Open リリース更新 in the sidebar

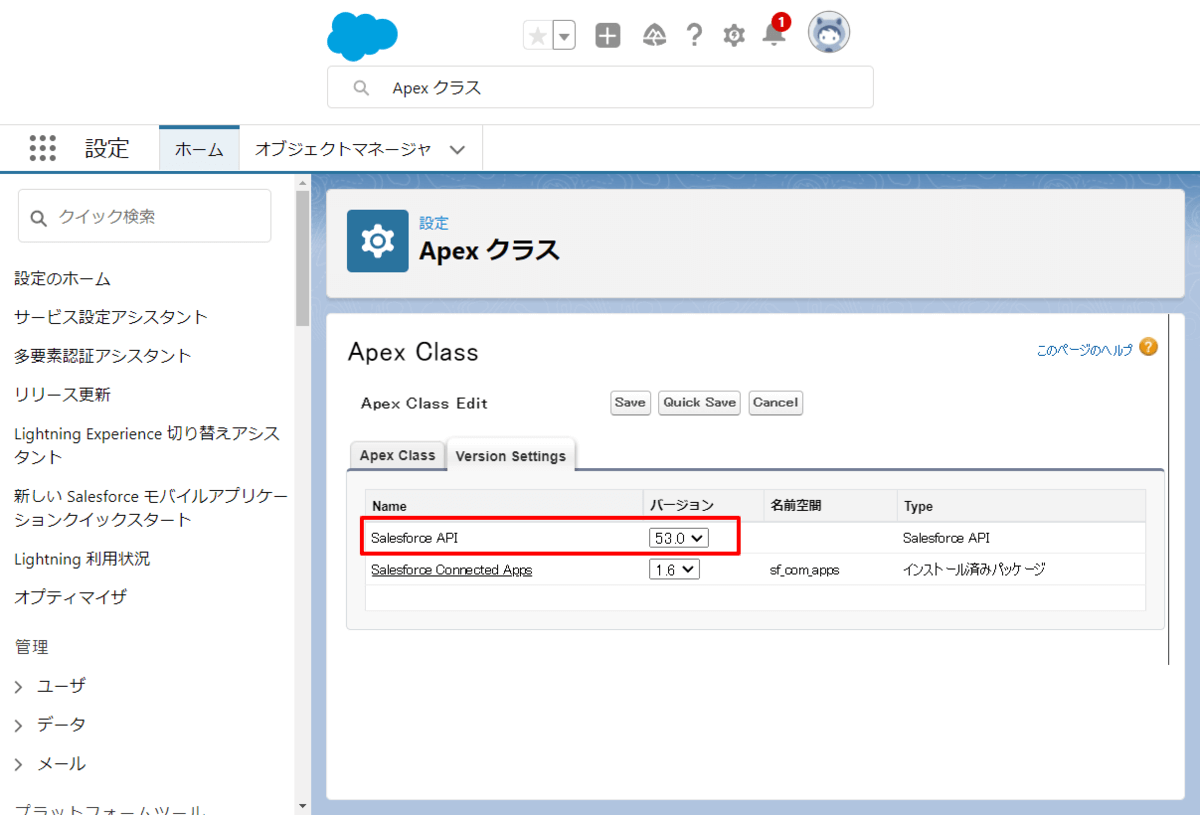click(x=62, y=395)
